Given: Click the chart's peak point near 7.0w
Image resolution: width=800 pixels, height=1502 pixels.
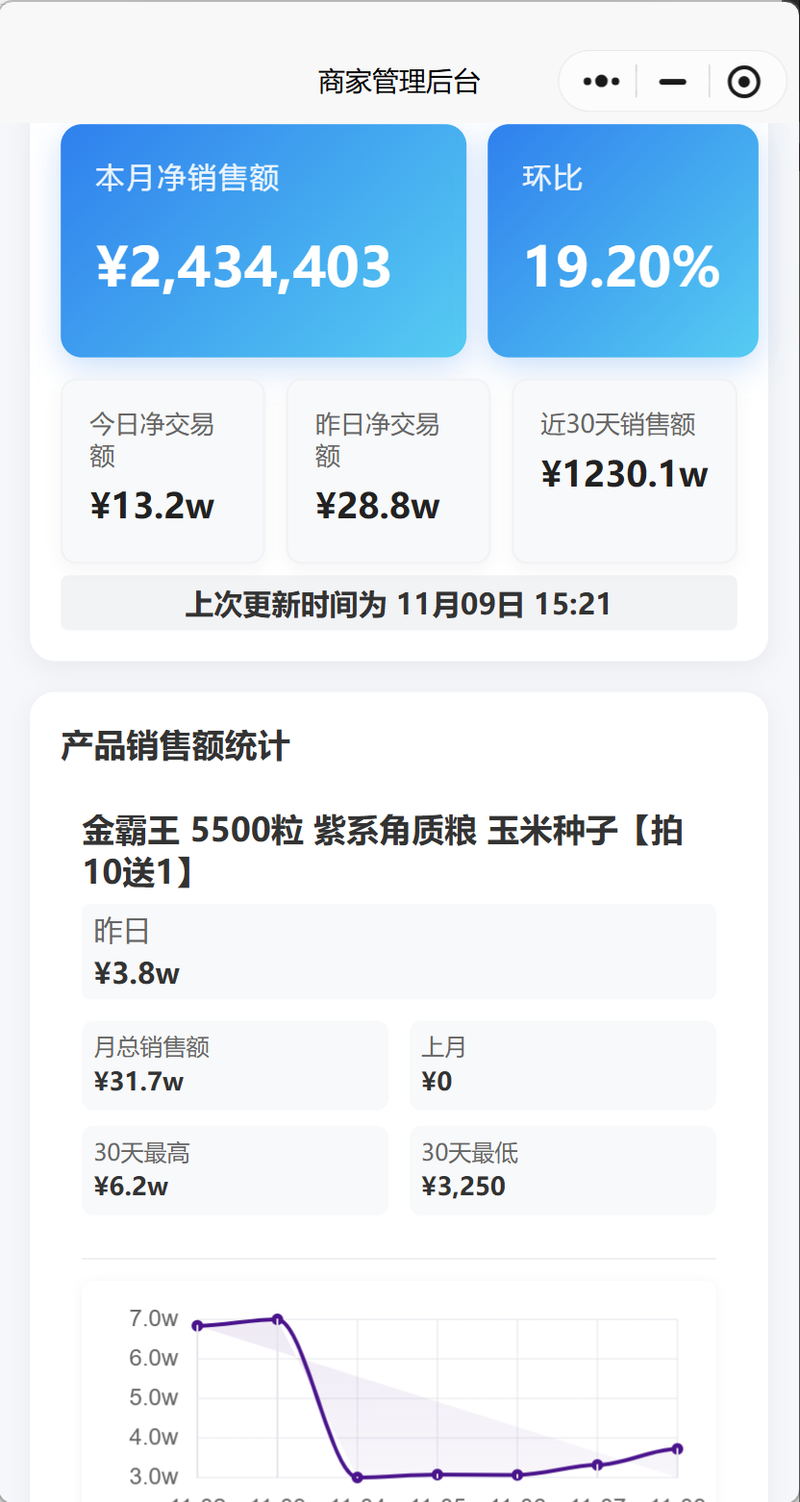Looking at the screenshot, I should (277, 1319).
